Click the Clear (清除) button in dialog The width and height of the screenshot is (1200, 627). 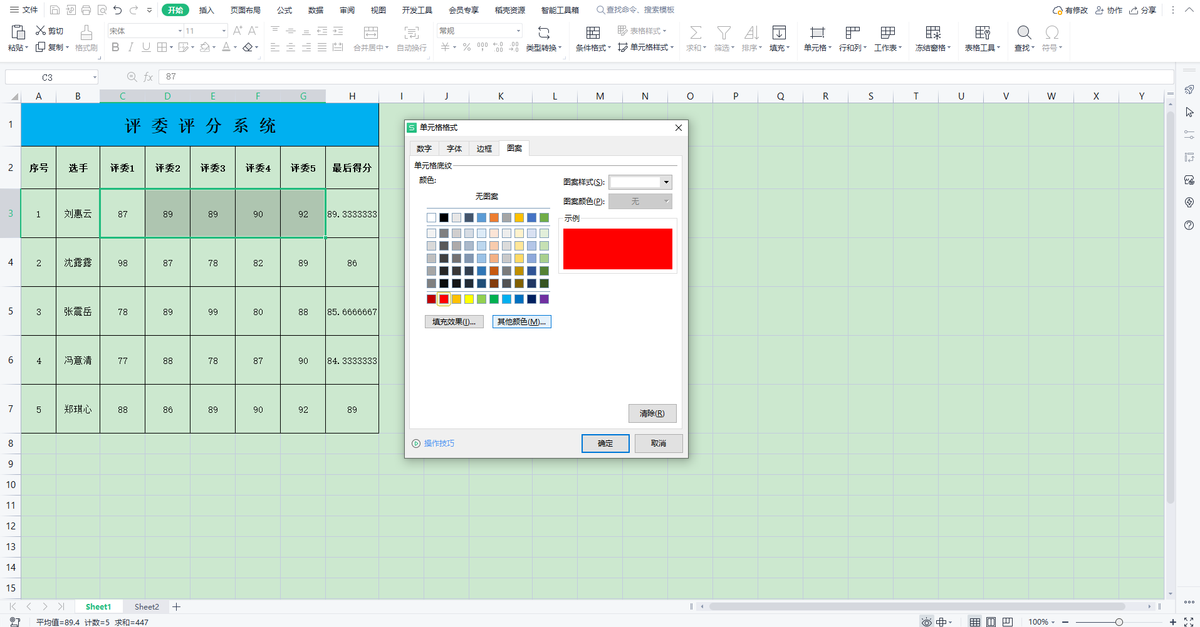(x=653, y=413)
